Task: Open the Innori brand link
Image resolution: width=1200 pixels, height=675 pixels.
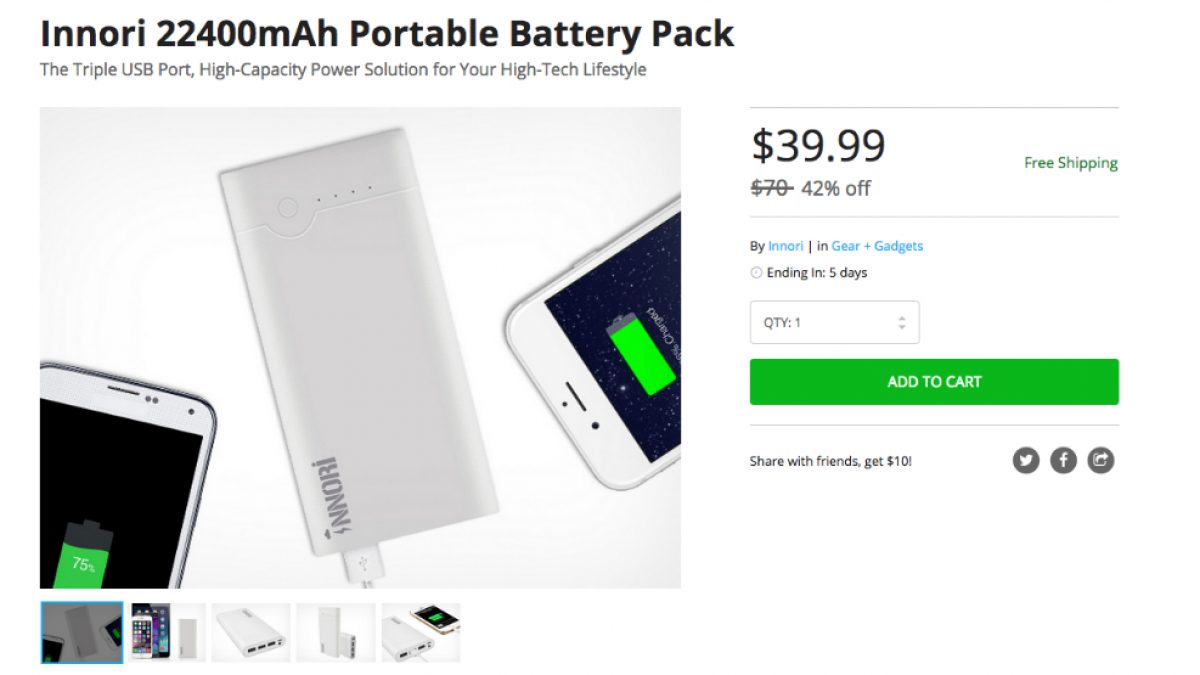Action: tap(786, 246)
